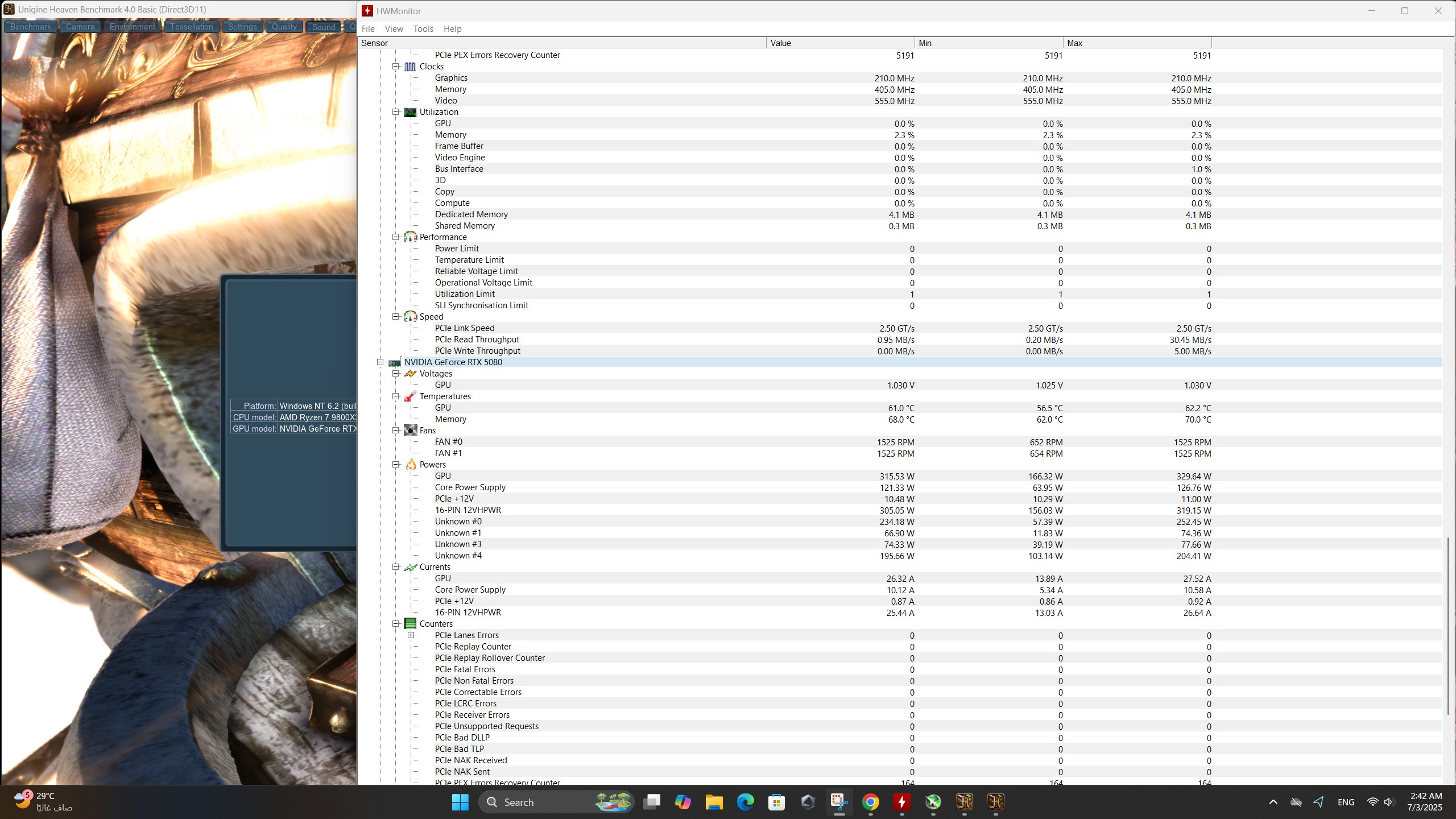Open Settings in Heaven Benchmark
The width and height of the screenshot is (1456, 819).
[242, 27]
